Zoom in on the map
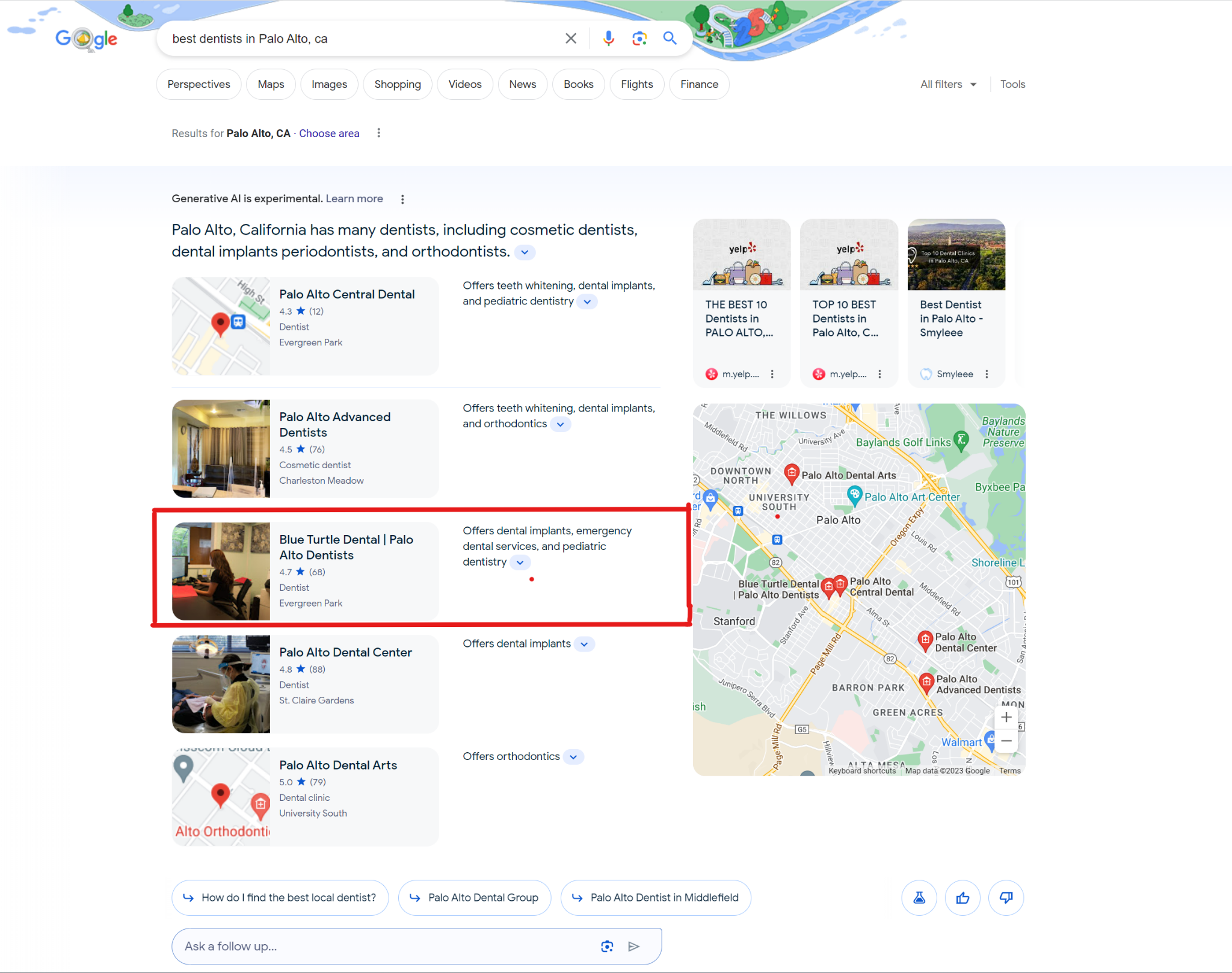The image size is (1232, 973). (1006, 717)
